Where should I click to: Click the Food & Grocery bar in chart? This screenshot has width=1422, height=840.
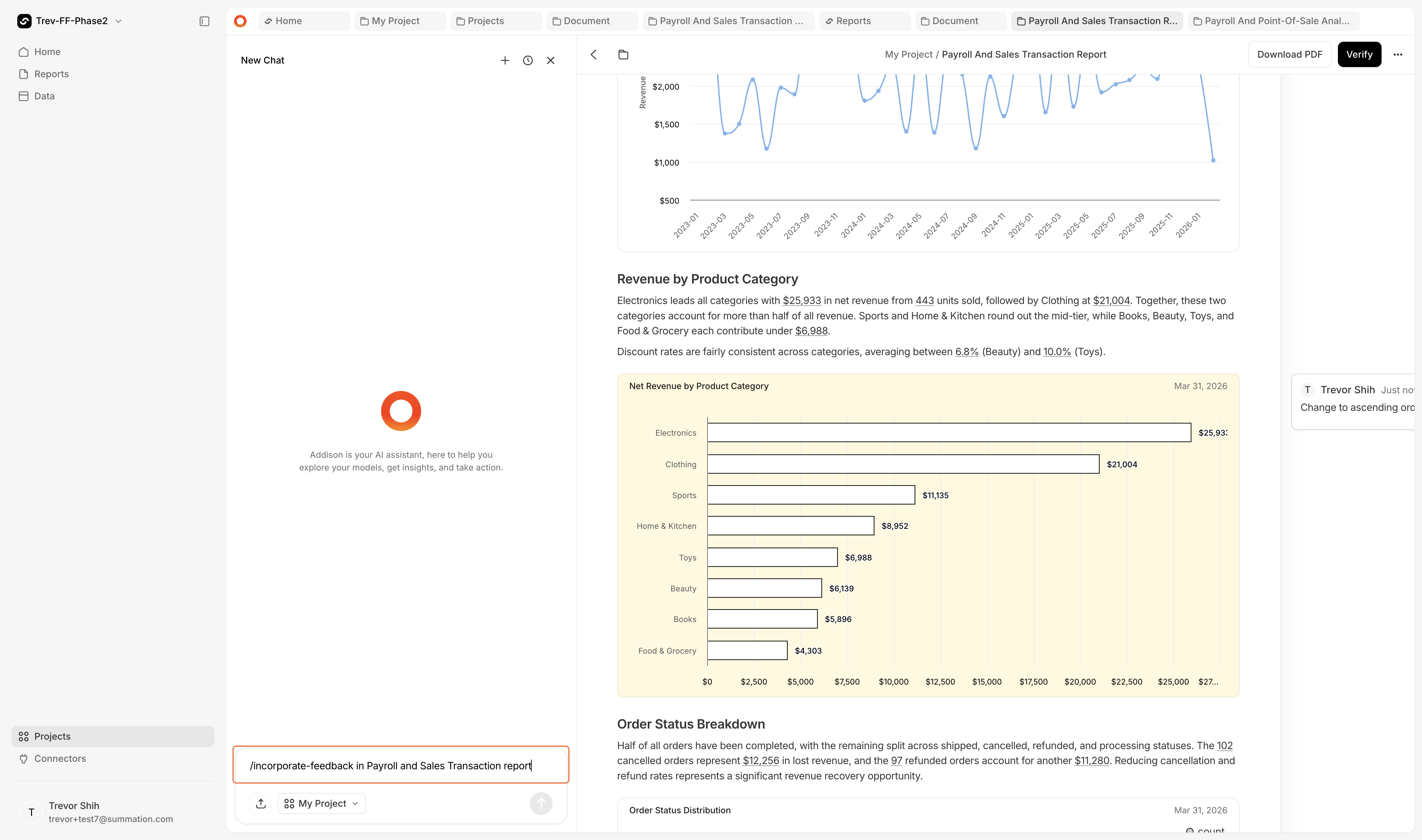coord(747,650)
